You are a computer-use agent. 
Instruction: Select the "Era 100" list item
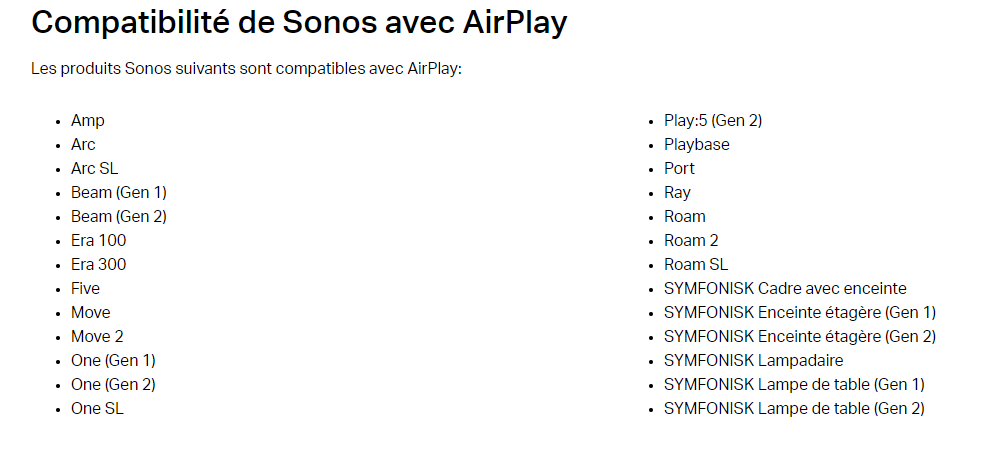point(98,241)
